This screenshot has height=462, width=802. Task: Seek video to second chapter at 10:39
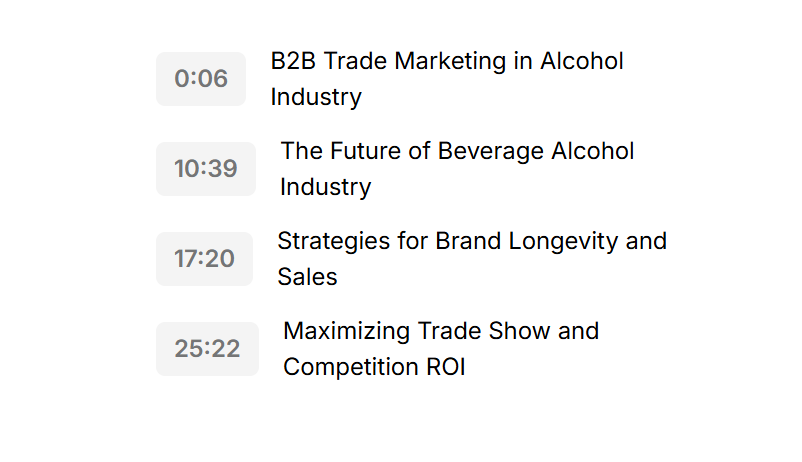point(206,169)
